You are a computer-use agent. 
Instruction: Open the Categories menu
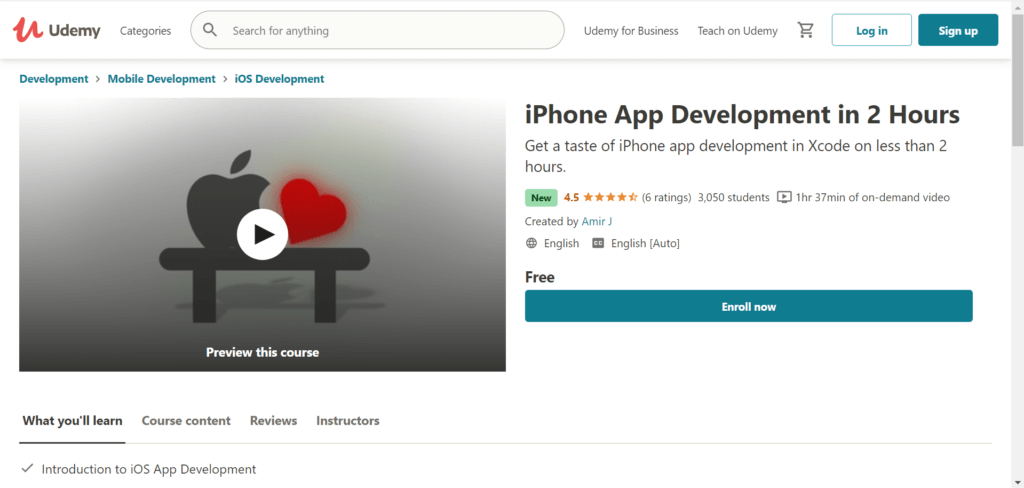click(x=146, y=31)
